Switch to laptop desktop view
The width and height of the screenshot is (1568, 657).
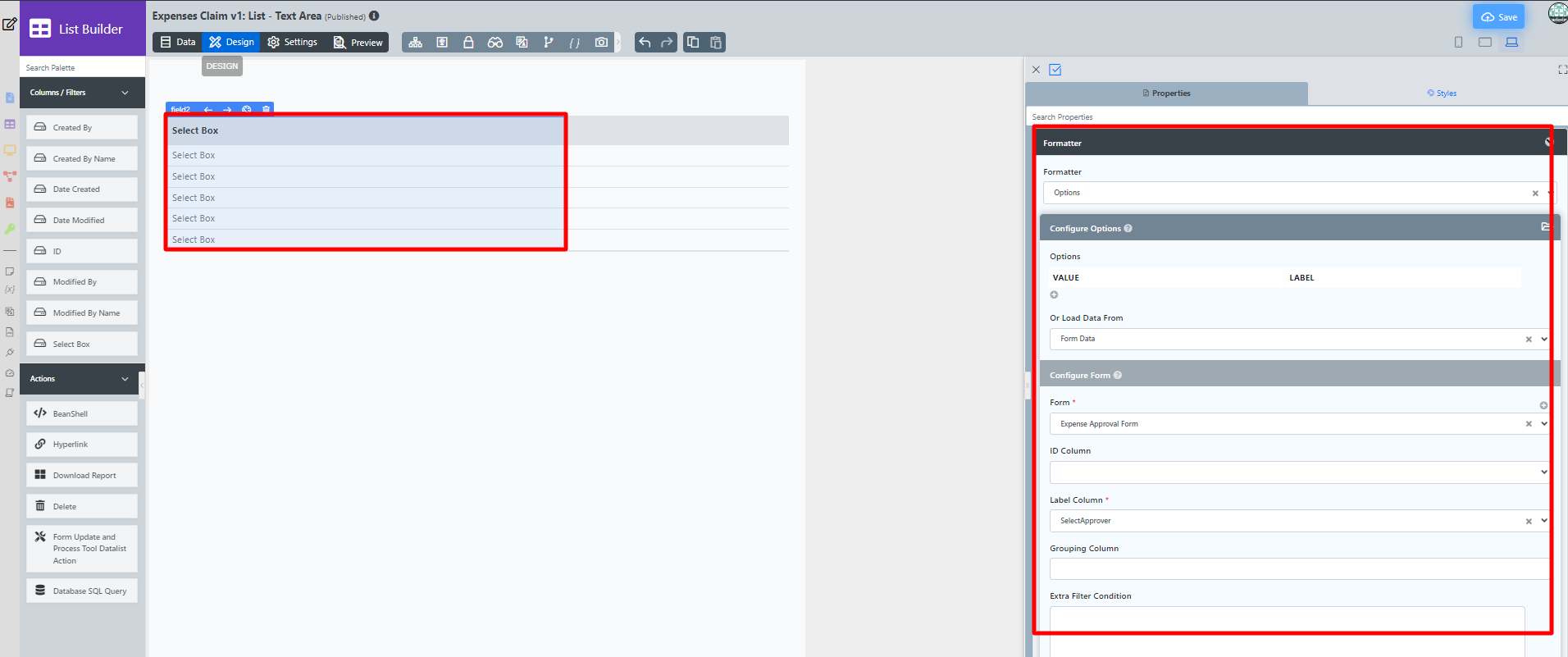tap(1511, 42)
